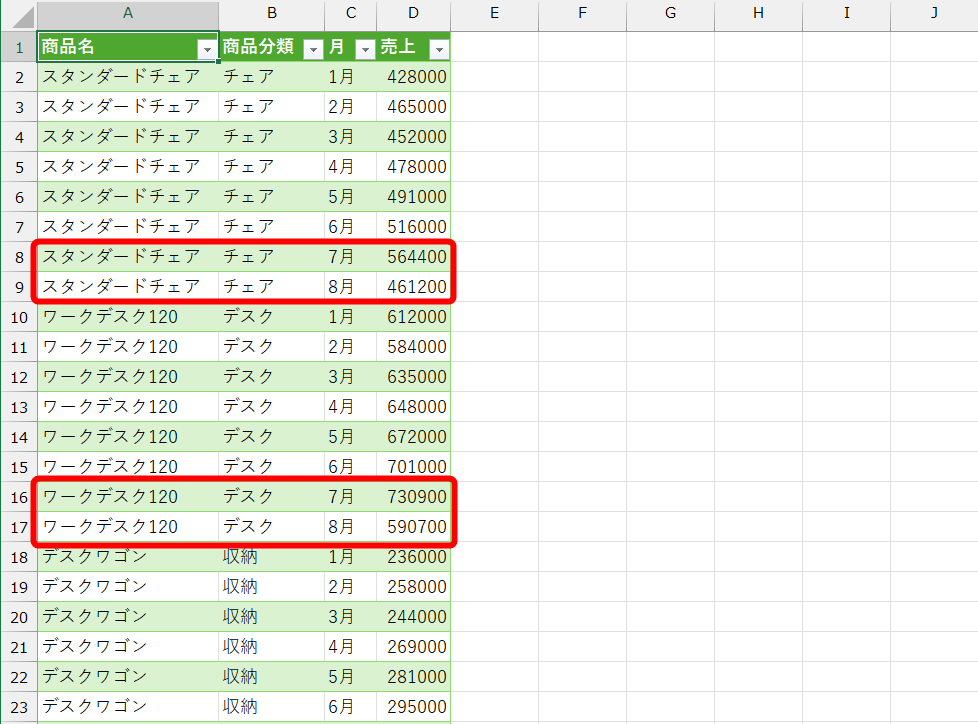The width and height of the screenshot is (978, 724).
Task: Click デスクワゴン in row 19
Action: 128,587
